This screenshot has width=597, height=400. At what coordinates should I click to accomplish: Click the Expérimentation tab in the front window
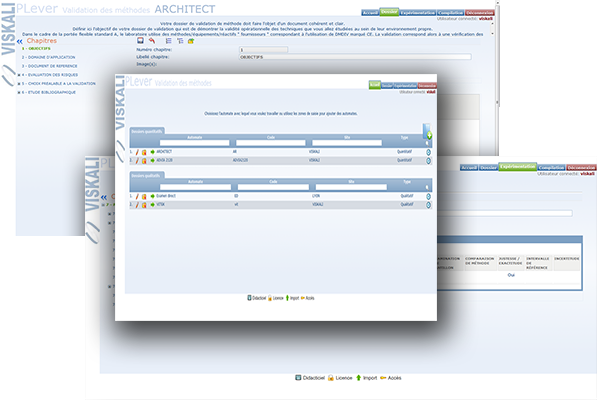pyautogui.click(x=405, y=86)
